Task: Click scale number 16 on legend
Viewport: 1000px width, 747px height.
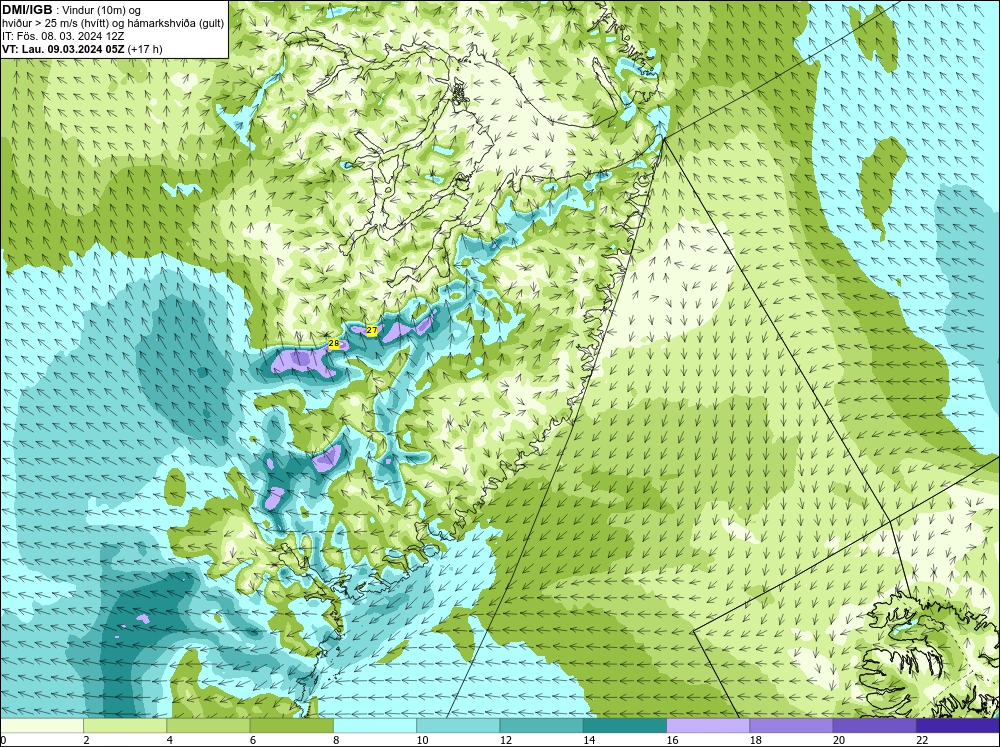Action: click(672, 740)
